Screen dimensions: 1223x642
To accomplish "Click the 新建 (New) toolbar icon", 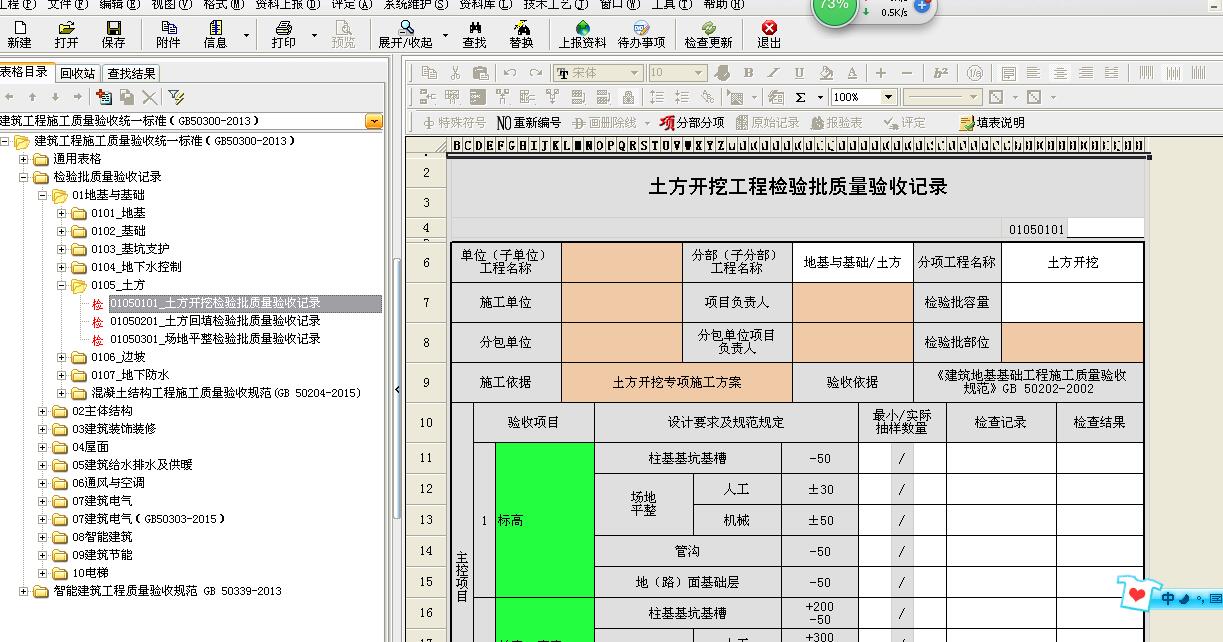I will 19,34.
